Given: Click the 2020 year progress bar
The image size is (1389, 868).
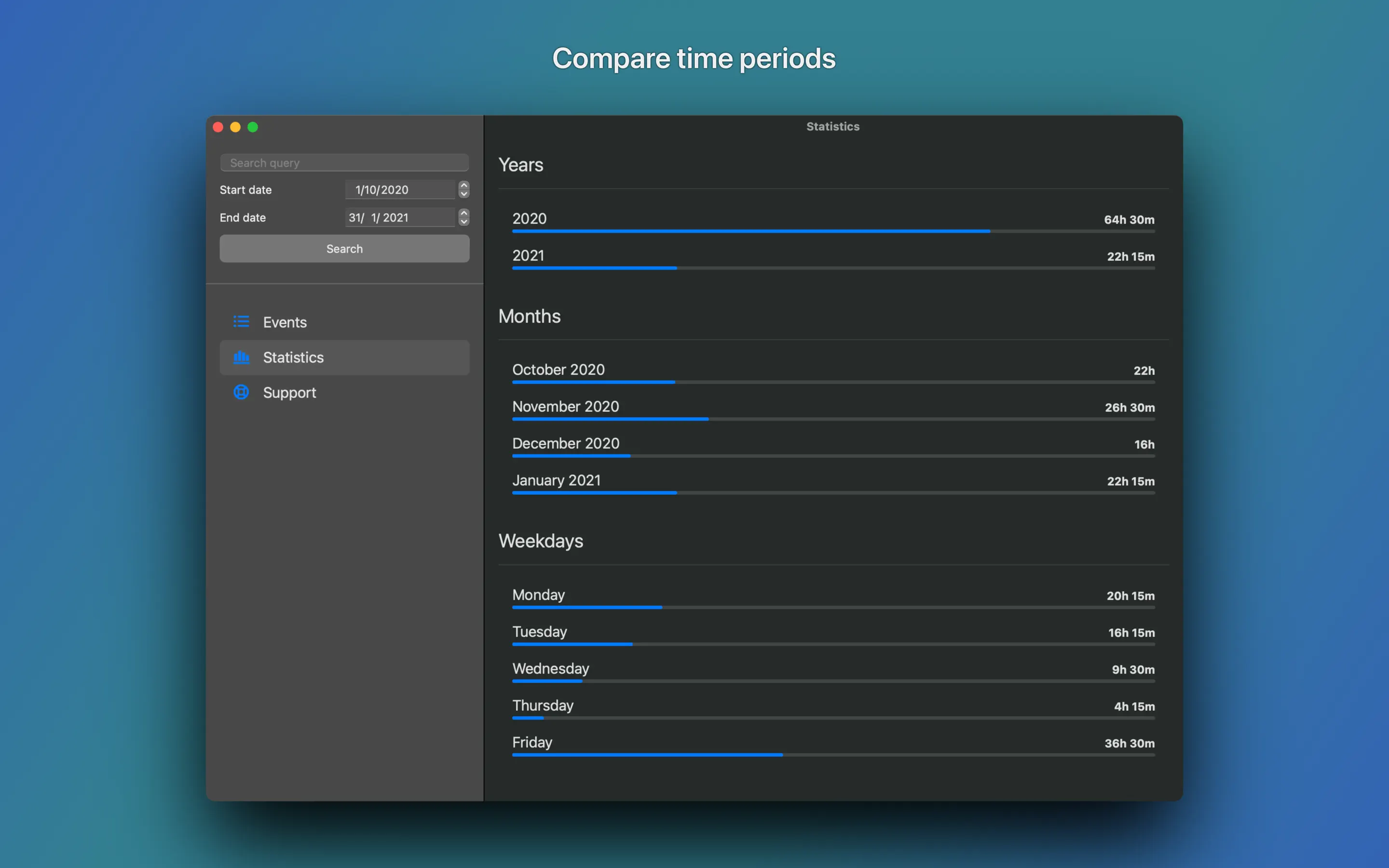Looking at the screenshot, I should point(833,231).
